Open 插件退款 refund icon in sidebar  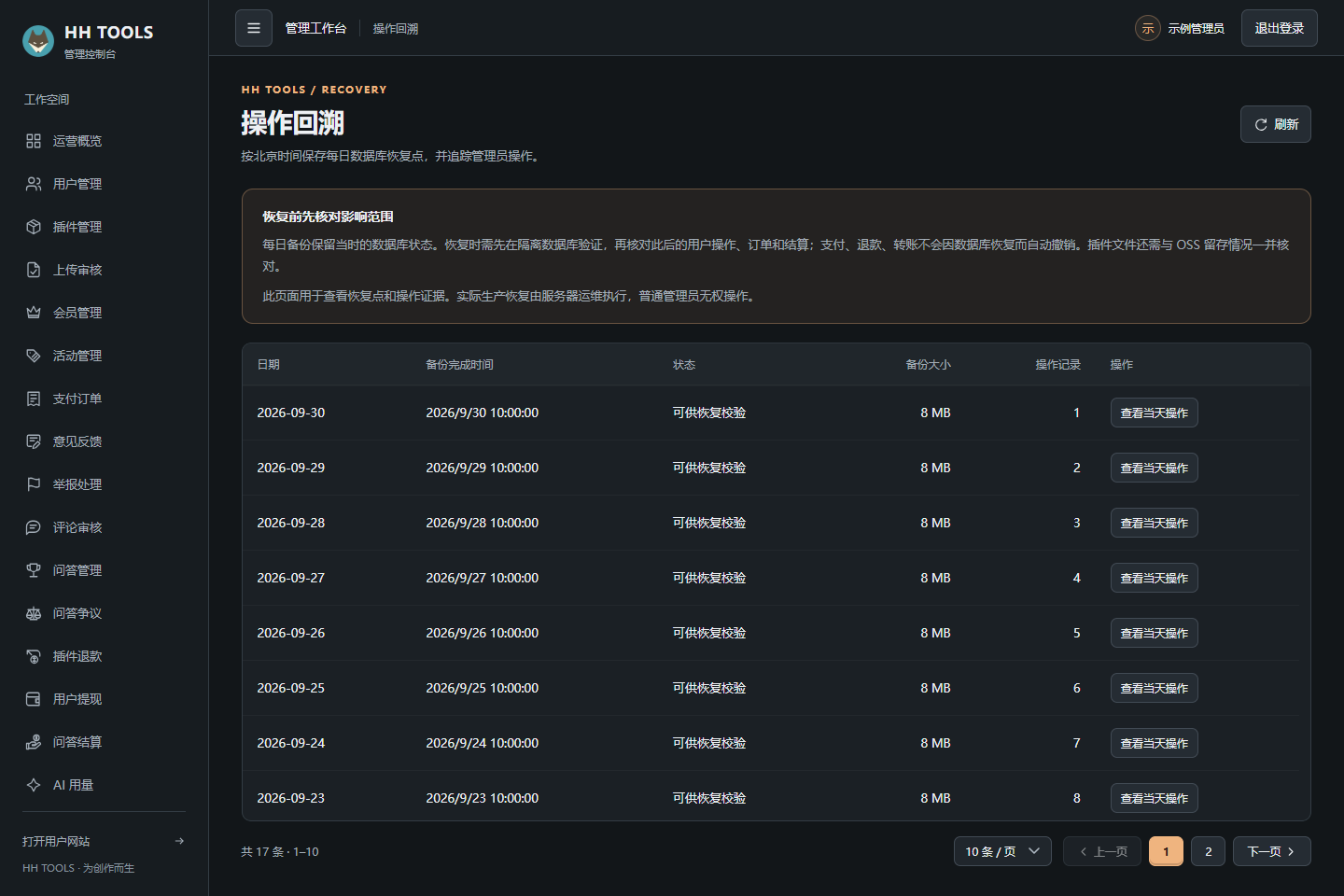34,656
